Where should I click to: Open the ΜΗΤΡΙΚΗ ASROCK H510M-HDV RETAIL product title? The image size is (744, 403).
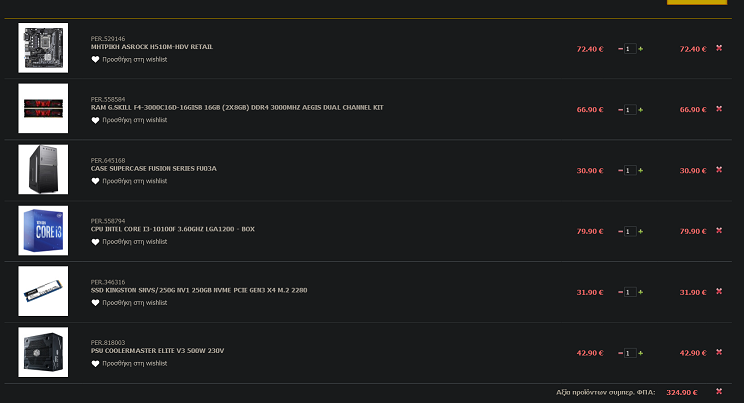click(x=152, y=47)
